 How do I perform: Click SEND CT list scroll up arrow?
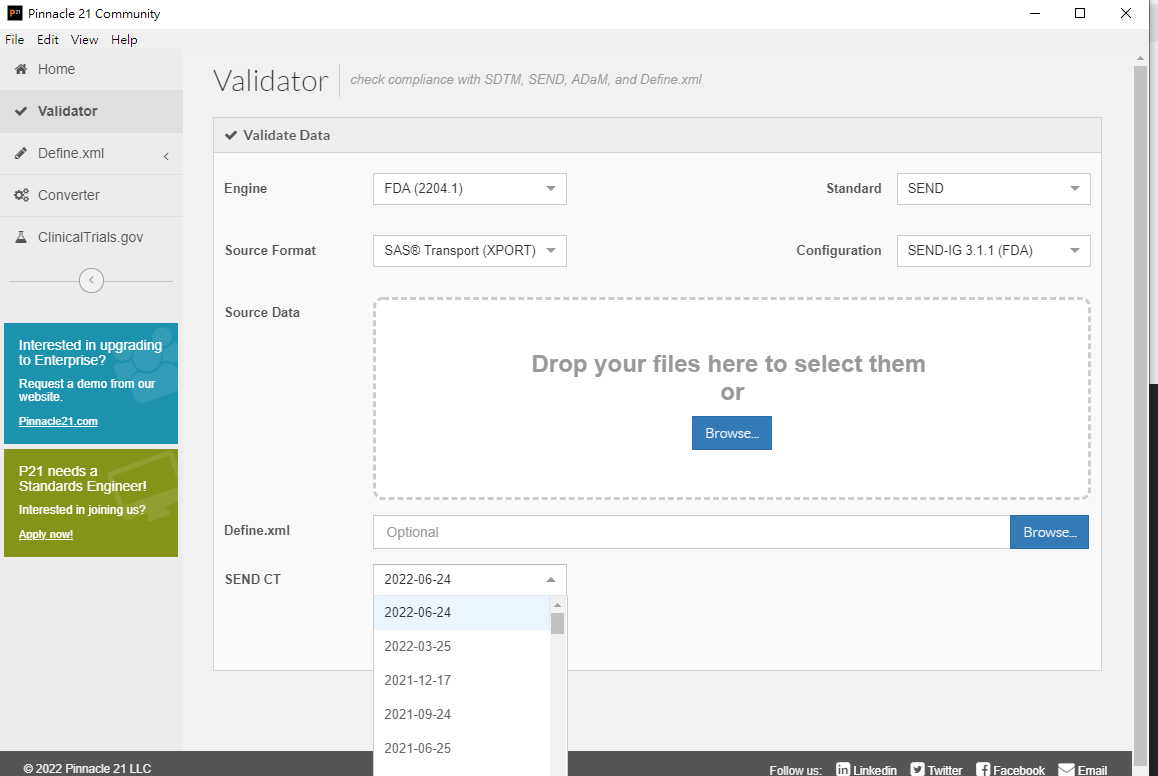(x=558, y=605)
